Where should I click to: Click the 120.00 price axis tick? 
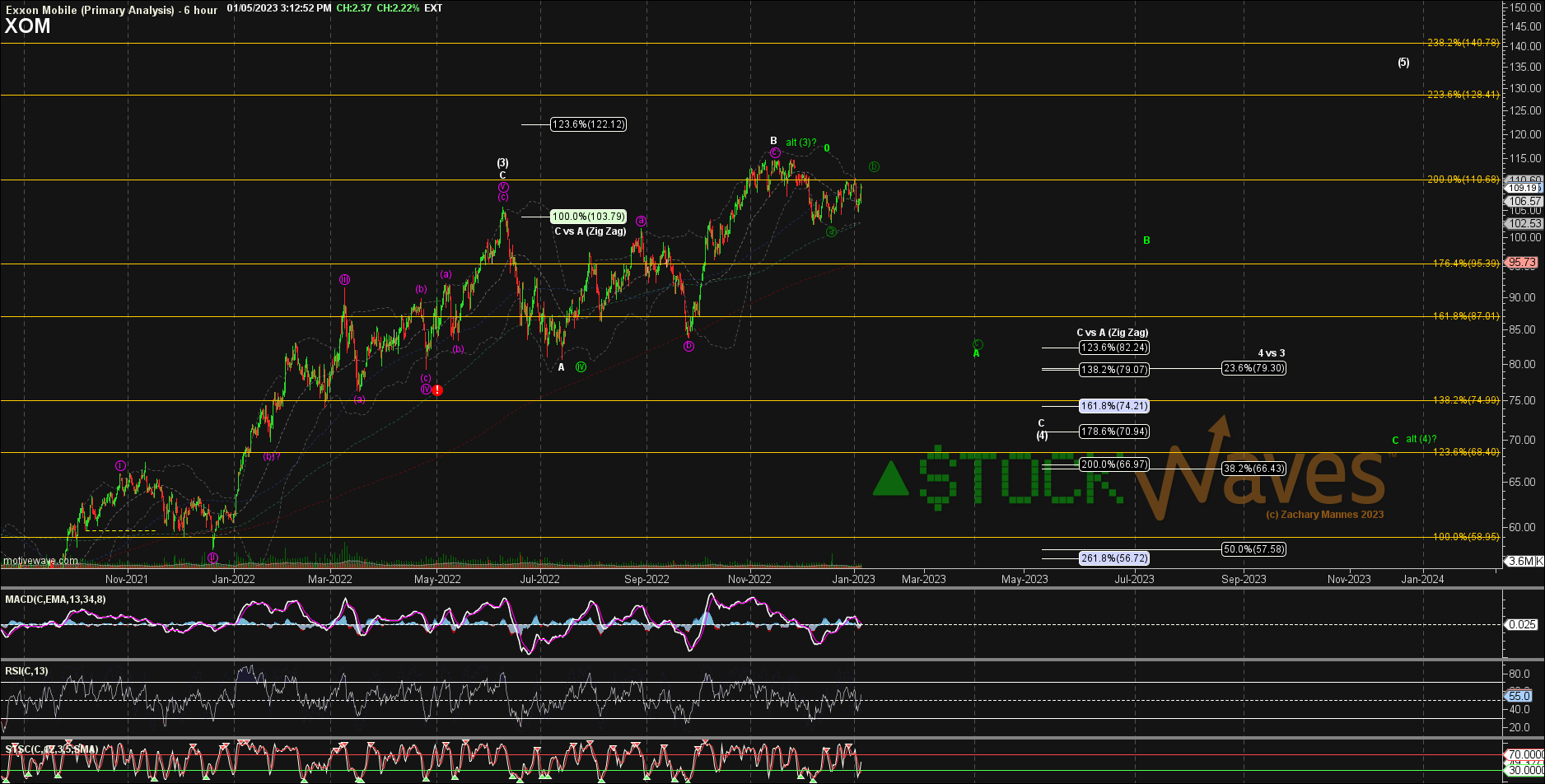[1524, 134]
